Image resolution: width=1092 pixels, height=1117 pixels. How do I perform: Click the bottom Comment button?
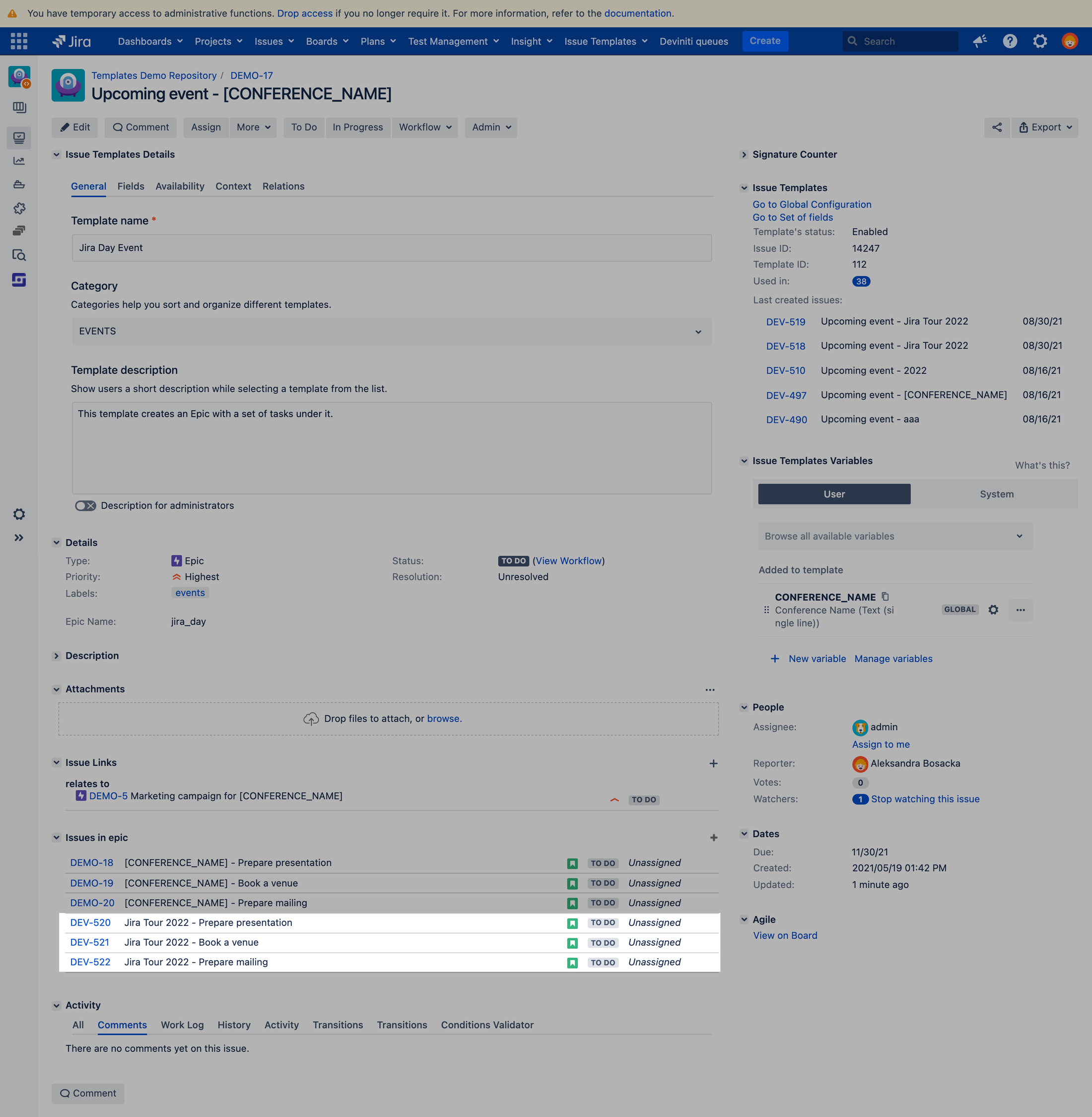click(88, 1094)
